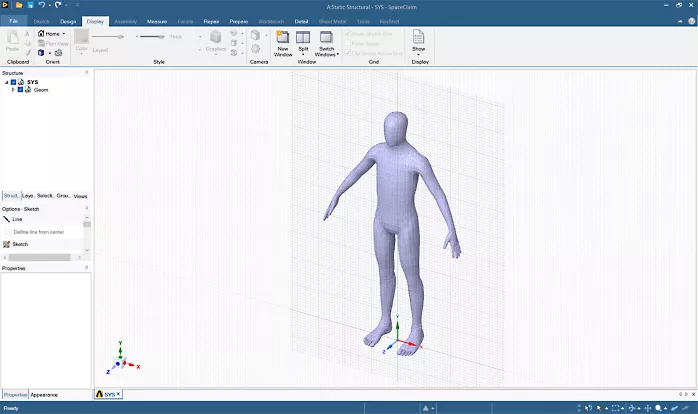Click the Home view icon in Orient

(42, 33)
